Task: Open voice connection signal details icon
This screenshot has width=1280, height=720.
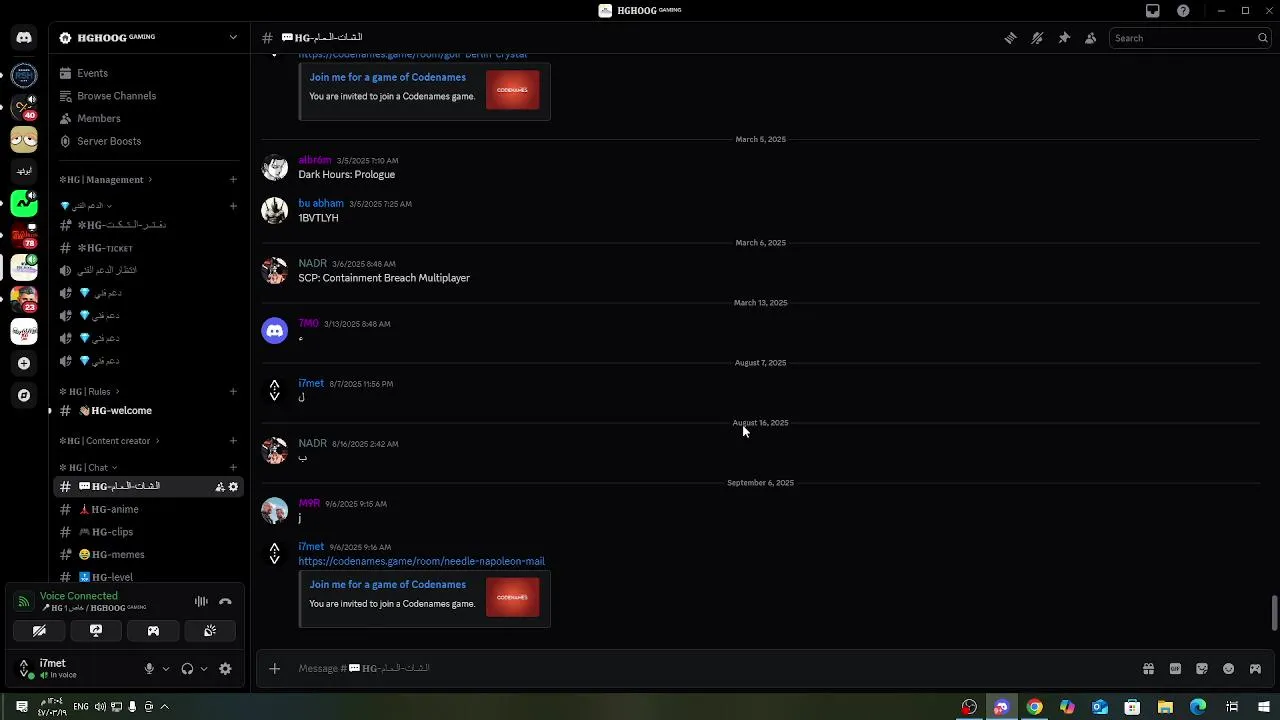Action: click(24, 602)
